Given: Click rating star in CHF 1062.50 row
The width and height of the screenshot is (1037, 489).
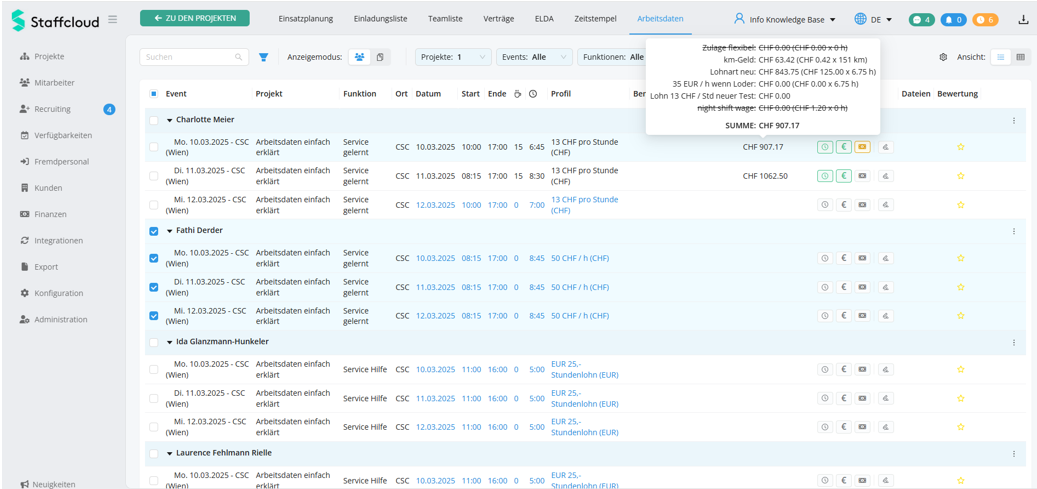Looking at the screenshot, I should click(960, 176).
